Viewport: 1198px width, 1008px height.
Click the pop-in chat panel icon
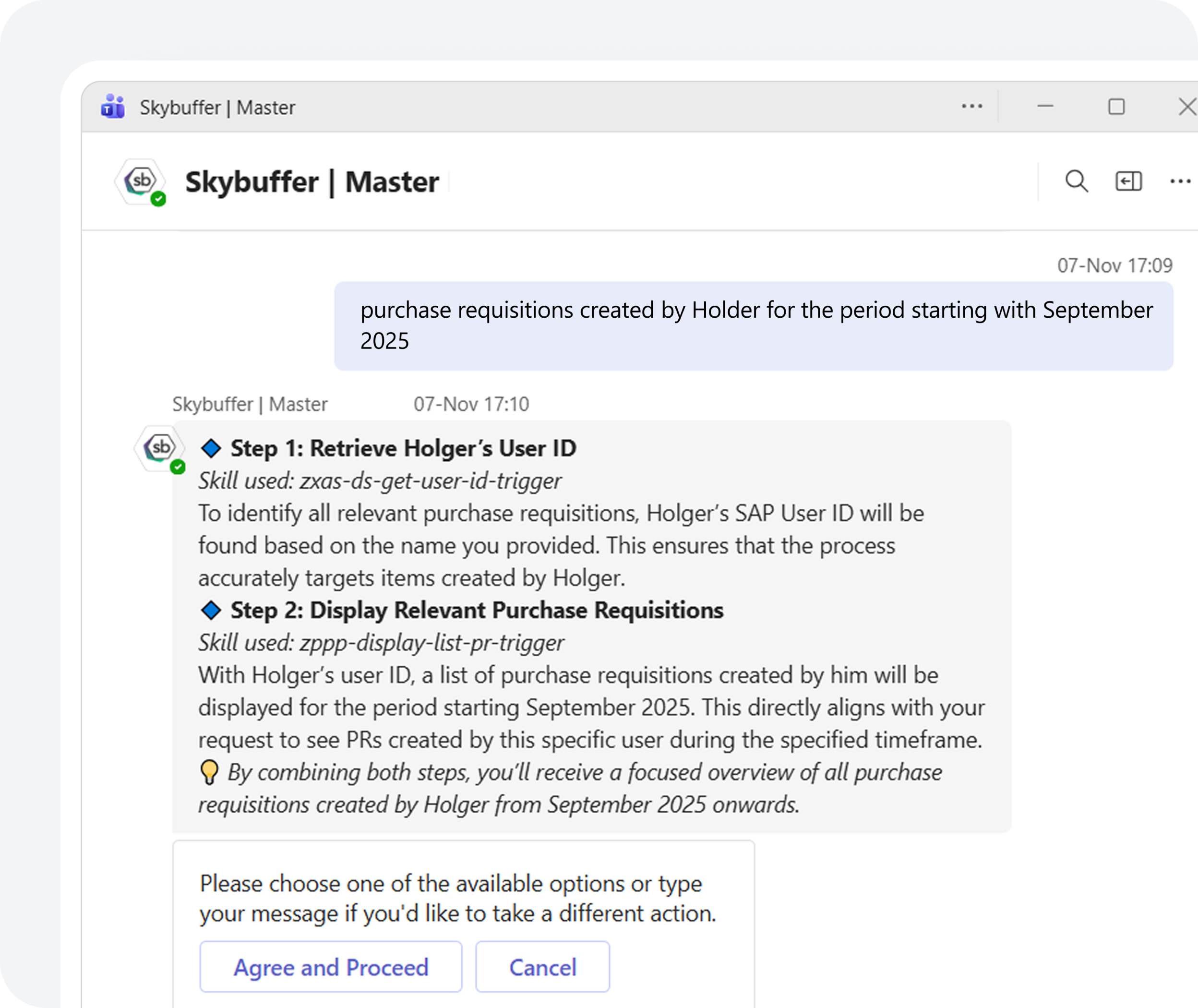pyautogui.click(x=1128, y=182)
